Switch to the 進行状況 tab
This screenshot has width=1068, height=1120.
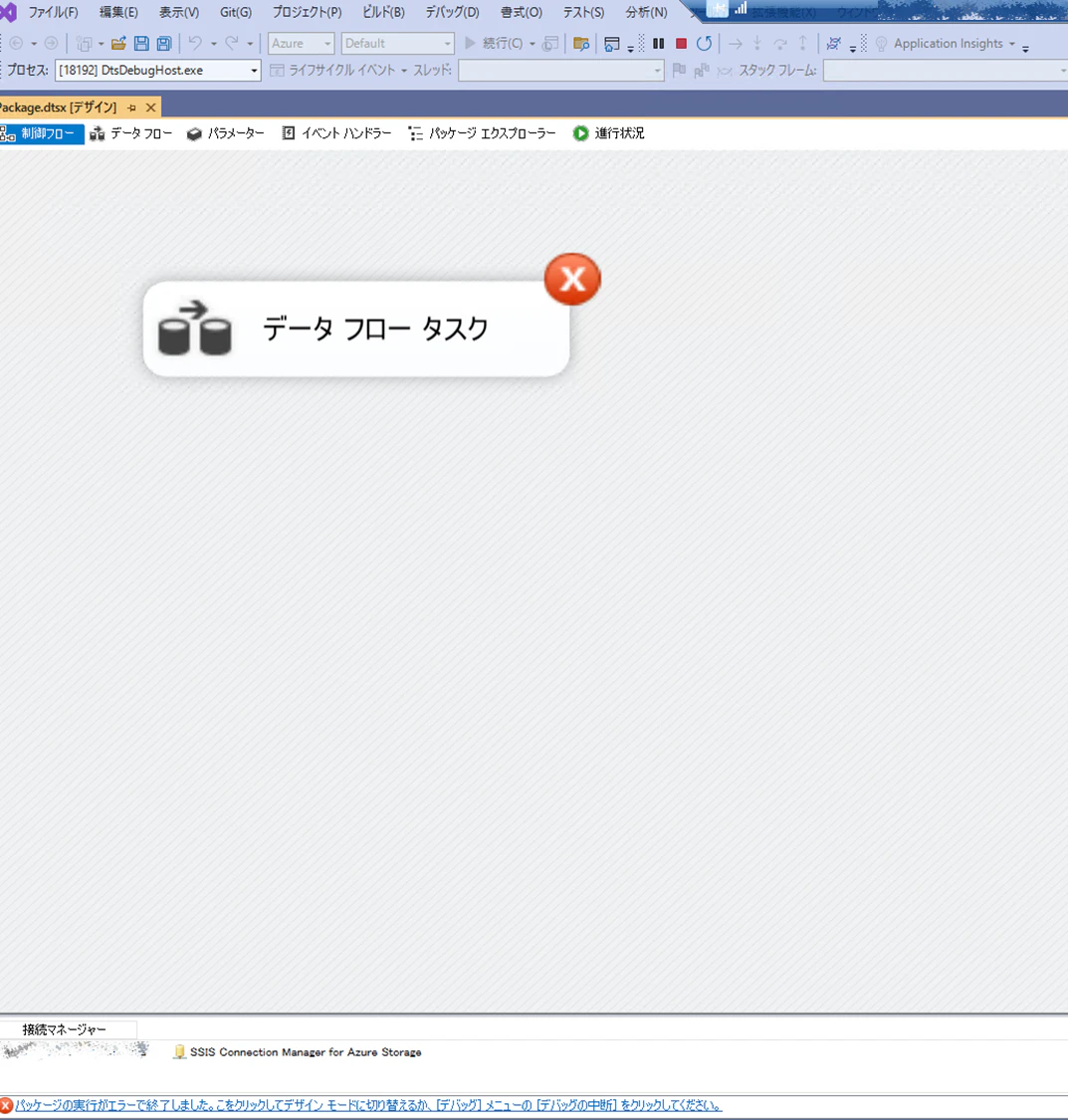[609, 133]
